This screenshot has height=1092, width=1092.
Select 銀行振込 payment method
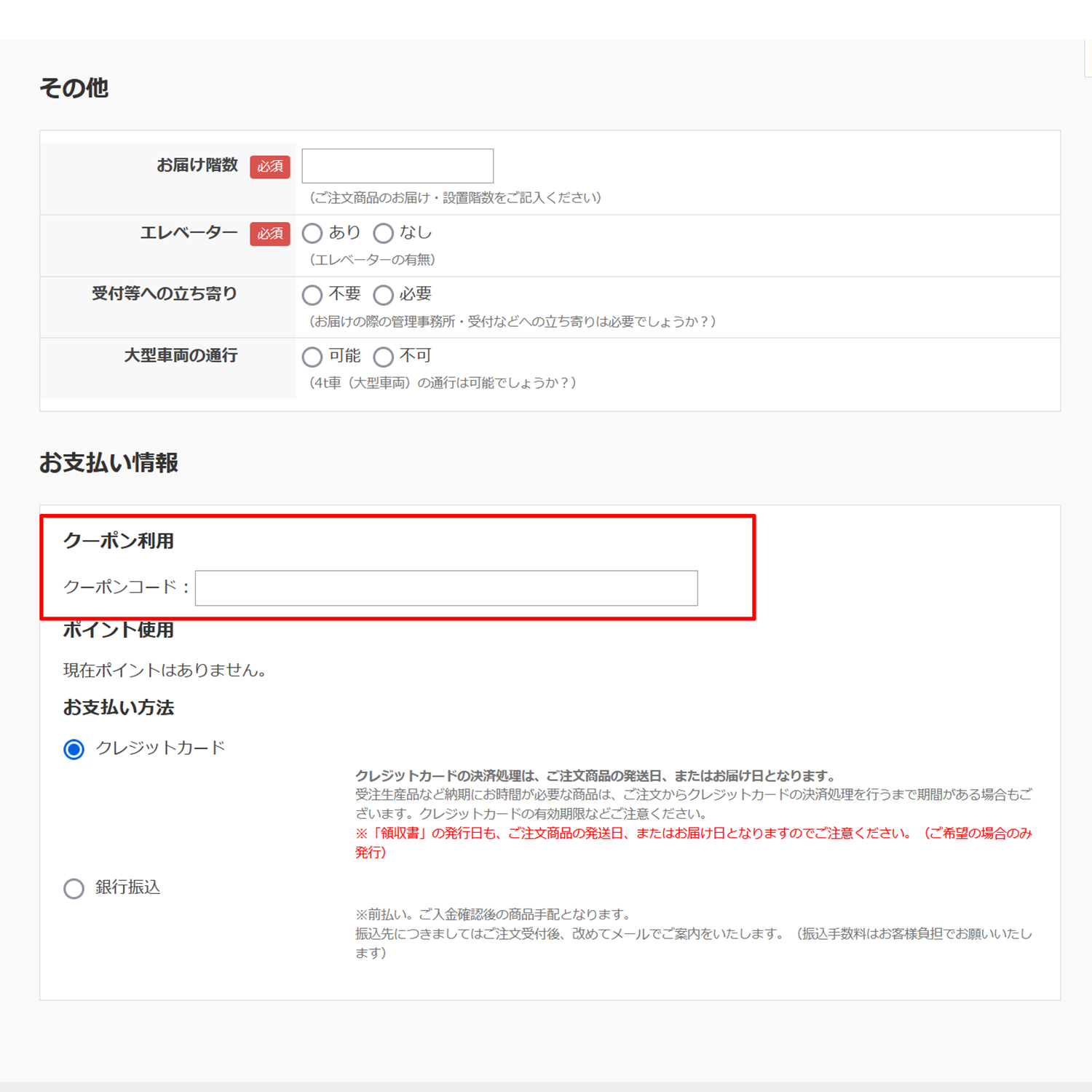click(x=74, y=888)
